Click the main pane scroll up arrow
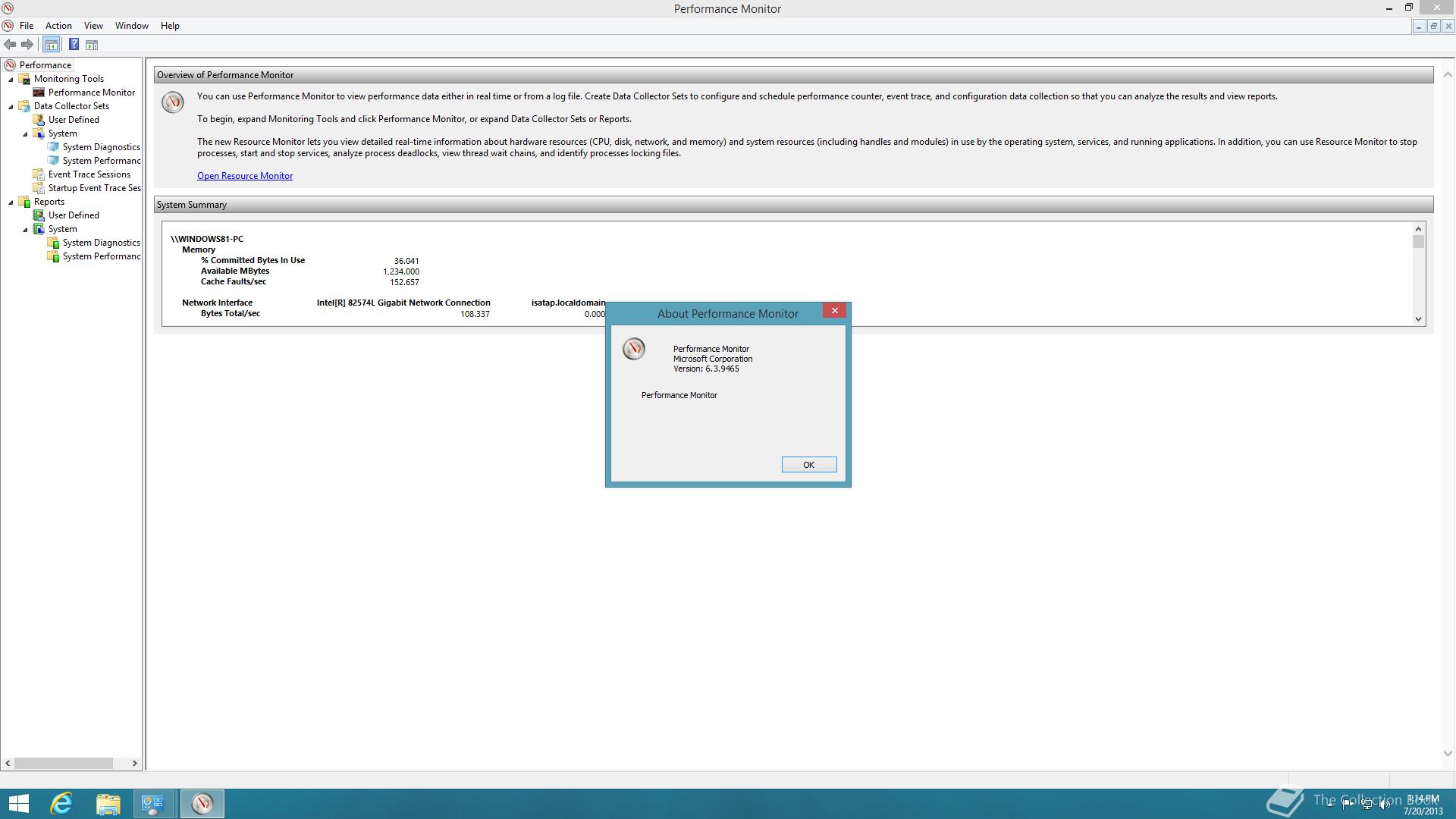This screenshot has width=1456, height=819. pyautogui.click(x=1448, y=75)
